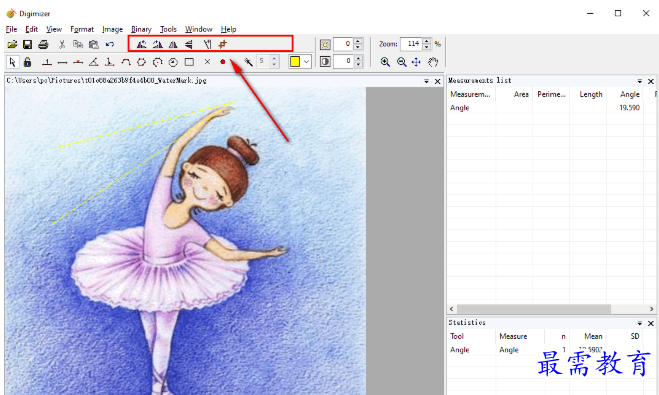Flip the image vertically
The height and width of the screenshot is (395, 659).
[x=189, y=44]
